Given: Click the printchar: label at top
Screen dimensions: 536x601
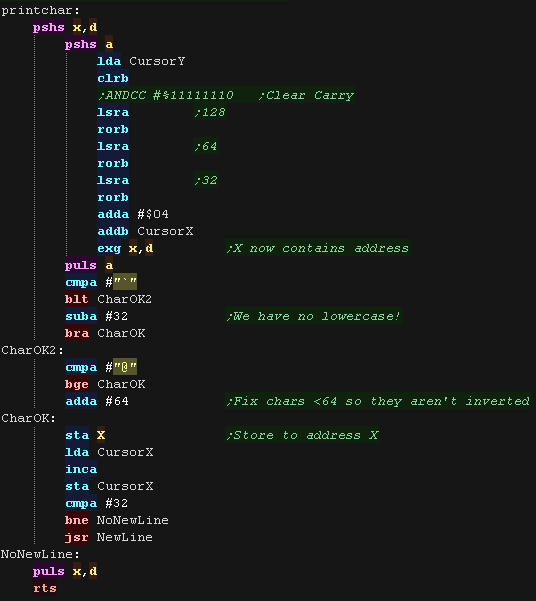Looking at the screenshot, I should [x=40, y=10].
